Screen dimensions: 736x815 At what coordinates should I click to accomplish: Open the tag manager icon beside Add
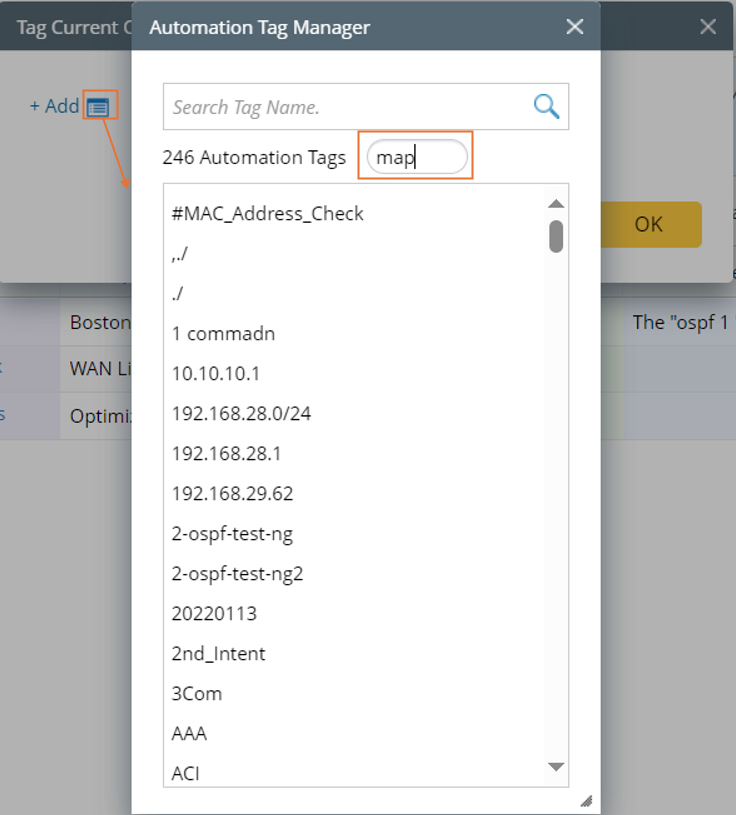pyautogui.click(x=98, y=106)
